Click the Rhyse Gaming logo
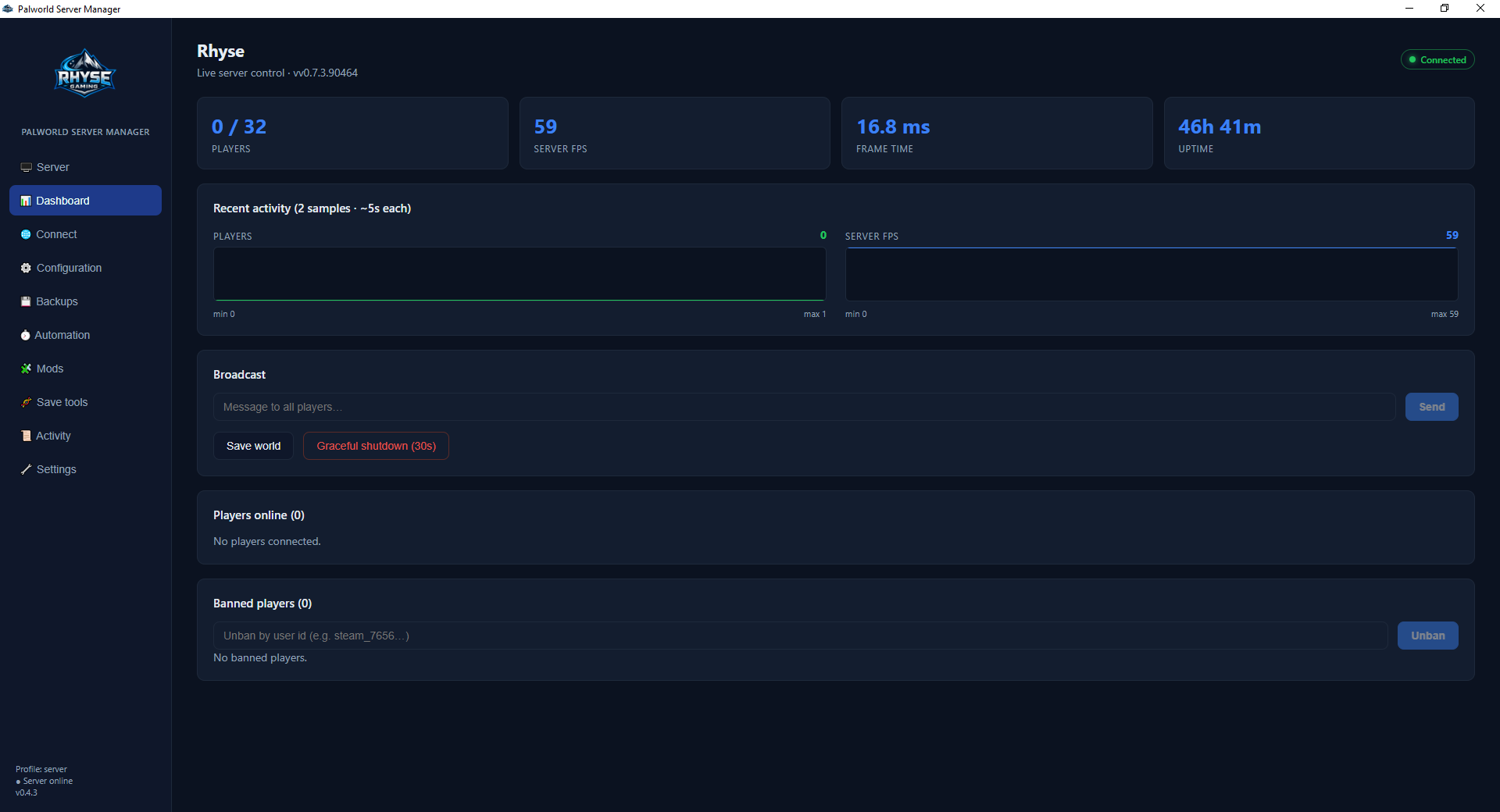Viewport: 1500px width, 812px height. click(85, 73)
